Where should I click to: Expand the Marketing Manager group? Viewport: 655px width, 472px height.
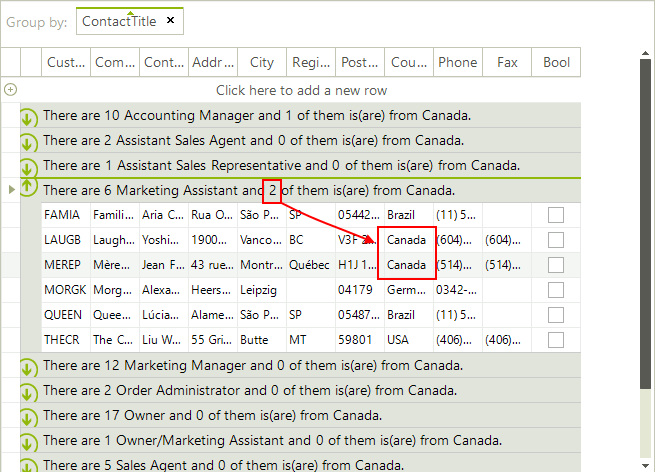click(28, 368)
